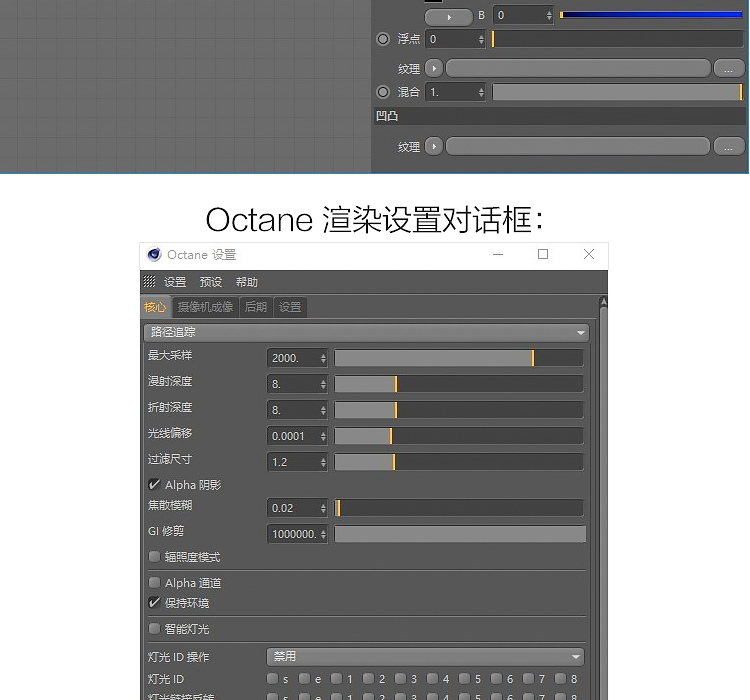This screenshot has width=750, height=700.
Task: Click the 光线偏移 stepper arrows
Action: click(x=323, y=436)
